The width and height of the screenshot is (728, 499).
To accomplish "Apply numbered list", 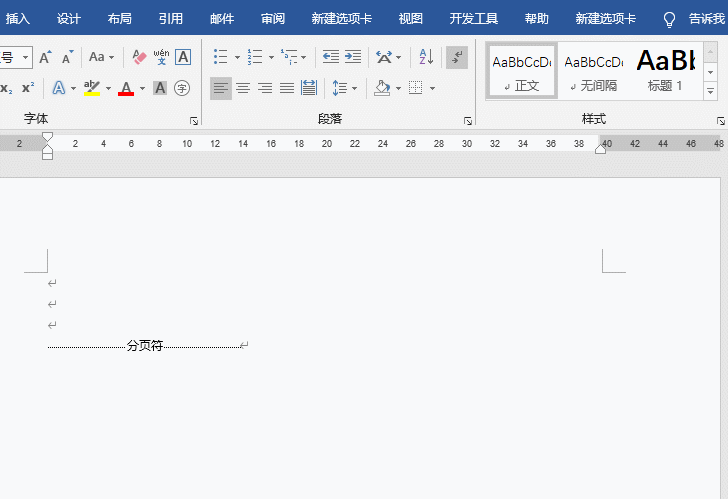I will coord(255,57).
